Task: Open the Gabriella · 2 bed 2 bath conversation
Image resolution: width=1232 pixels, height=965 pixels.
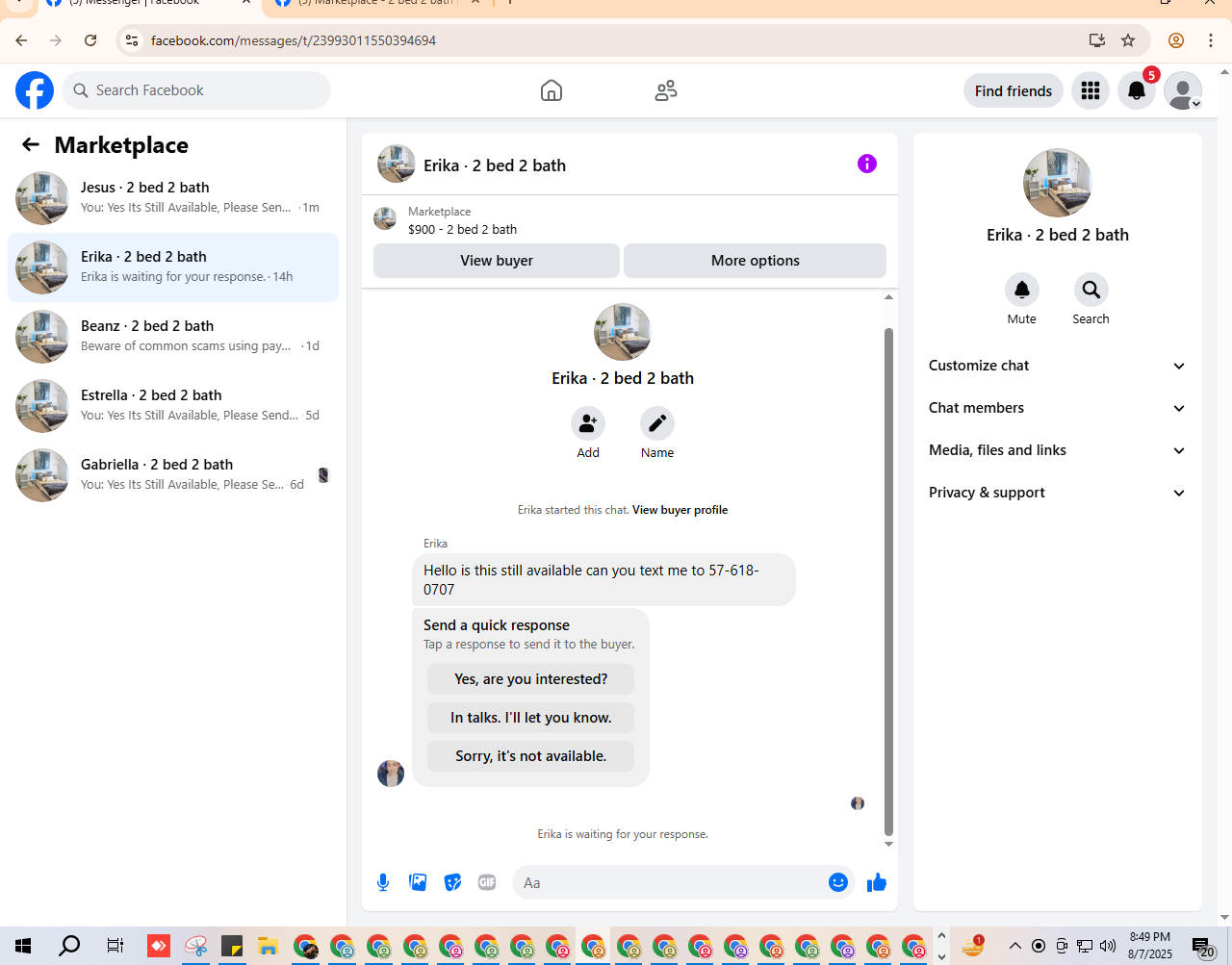Action: click(x=173, y=475)
